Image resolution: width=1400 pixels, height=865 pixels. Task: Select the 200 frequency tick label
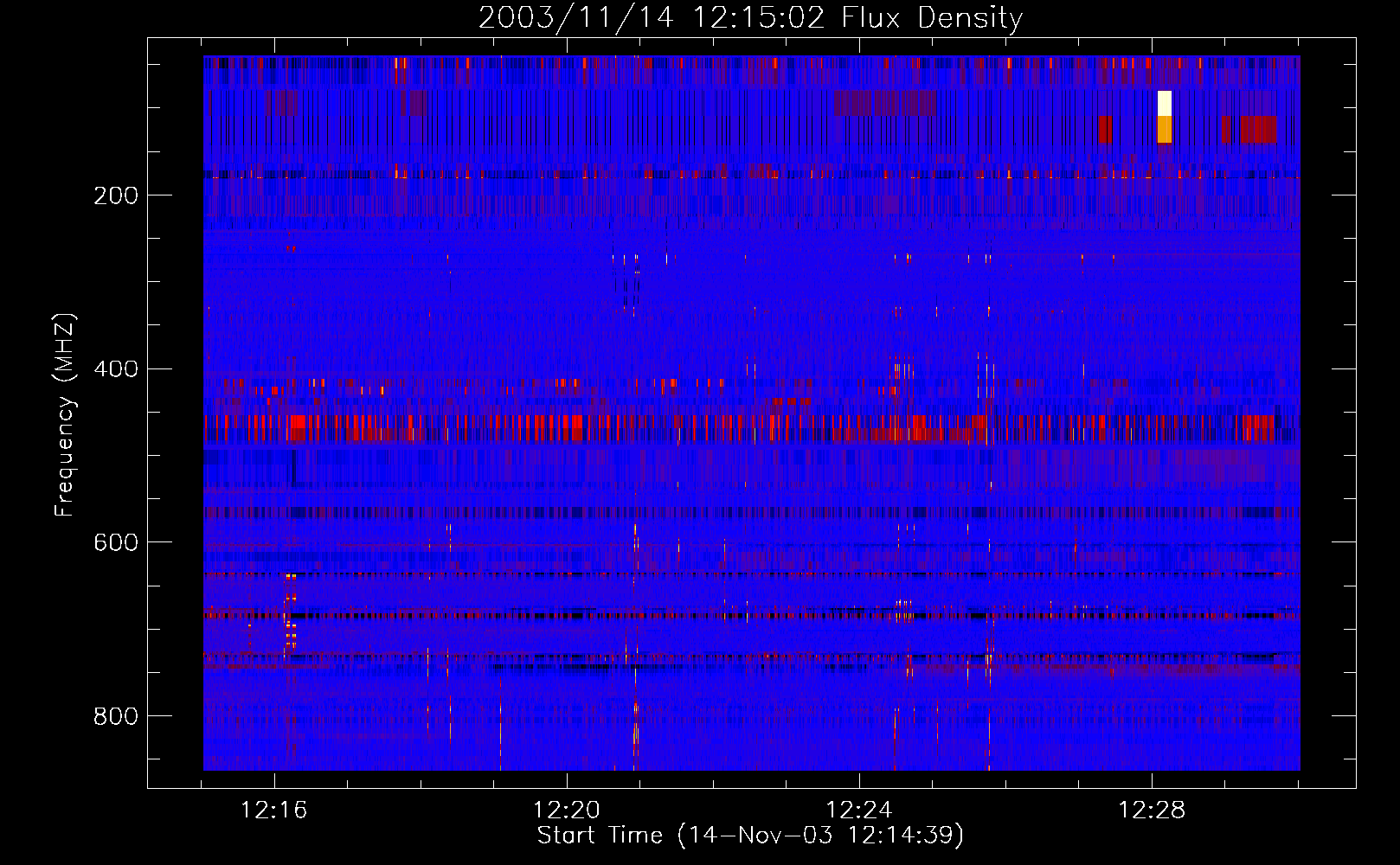click(x=116, y=195)
